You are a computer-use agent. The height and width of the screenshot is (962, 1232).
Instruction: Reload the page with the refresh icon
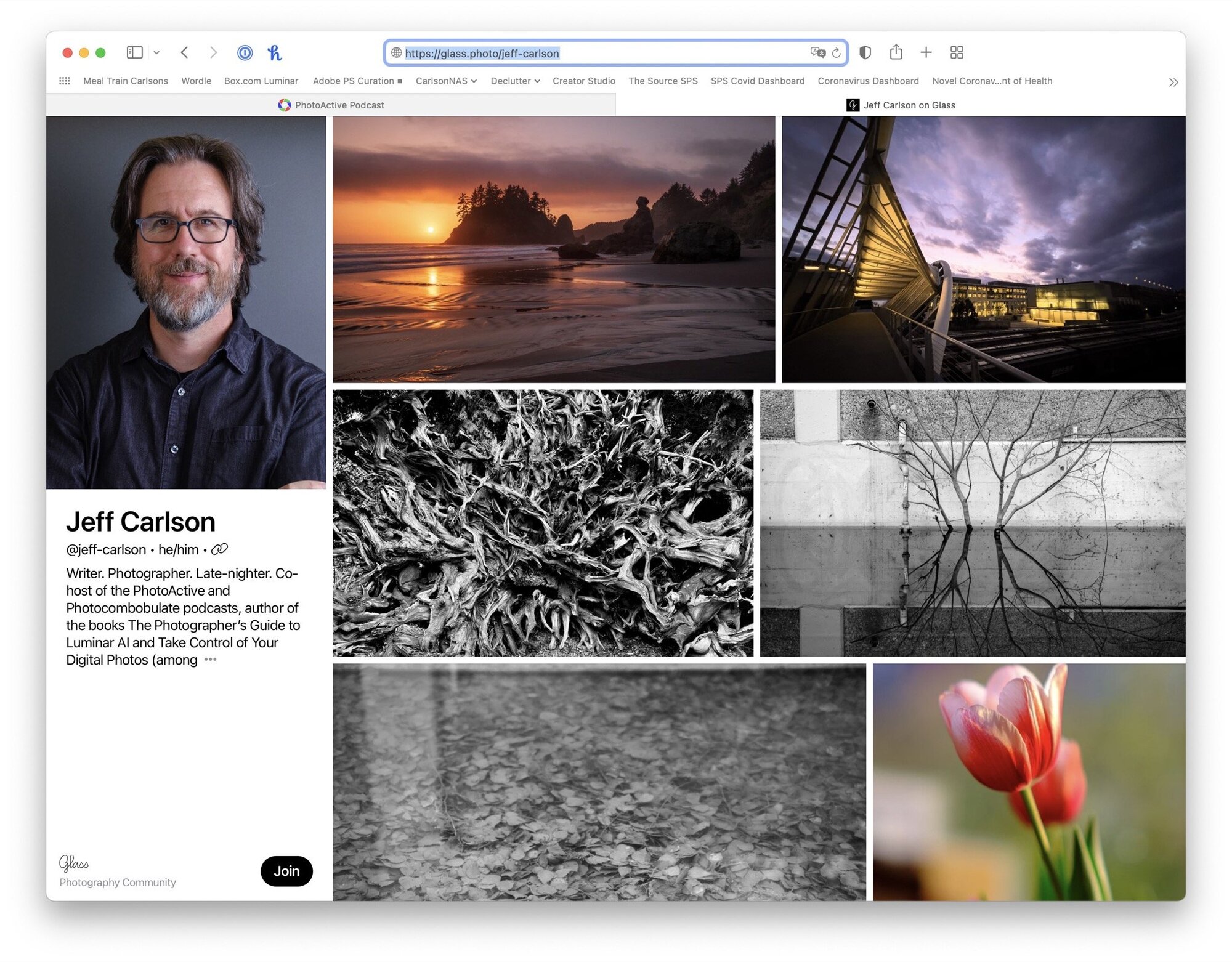pos(836,53)
